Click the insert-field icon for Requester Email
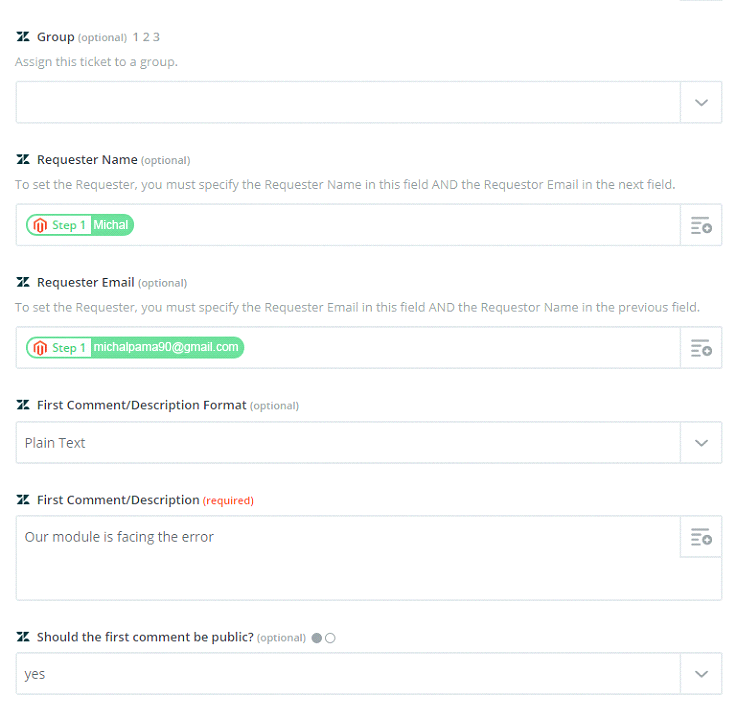 tap(701, 348)
